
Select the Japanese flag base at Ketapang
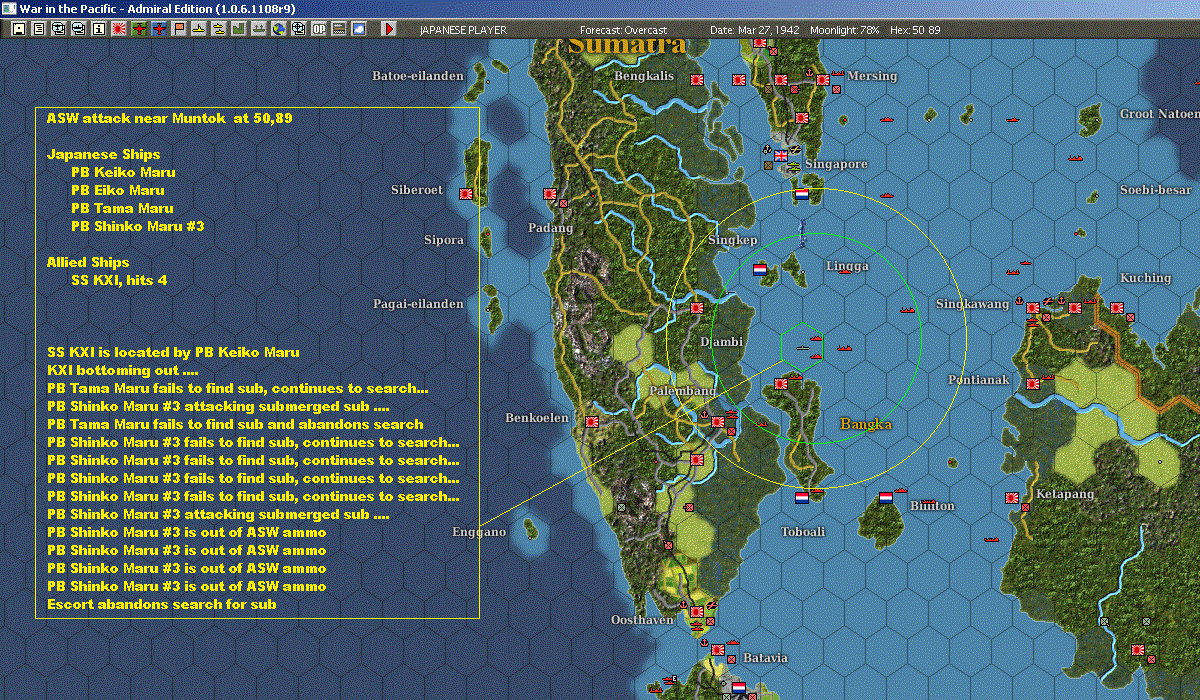click(x=1012, y=496)
